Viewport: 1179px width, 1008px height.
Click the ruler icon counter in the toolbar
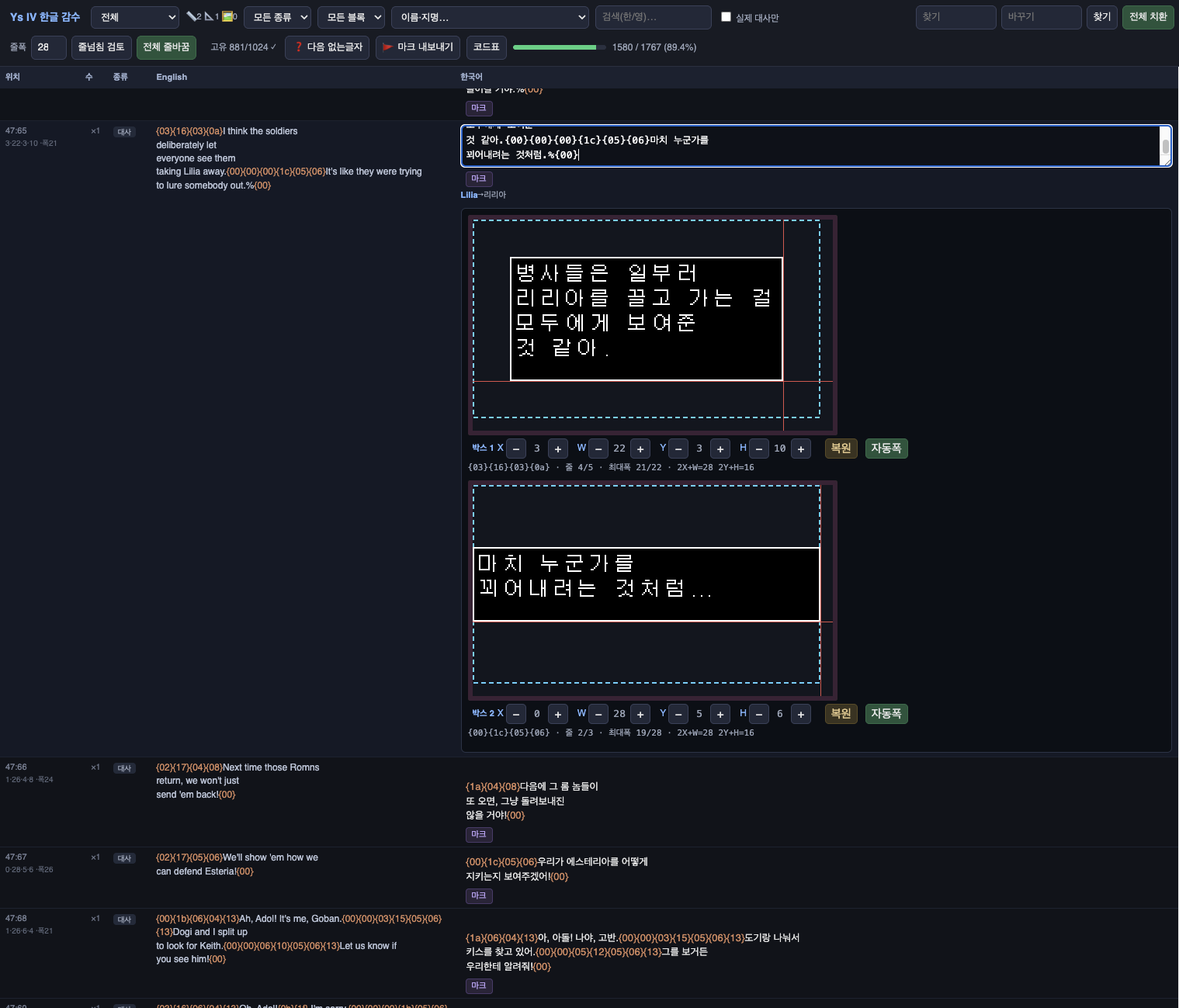[193, 16]
